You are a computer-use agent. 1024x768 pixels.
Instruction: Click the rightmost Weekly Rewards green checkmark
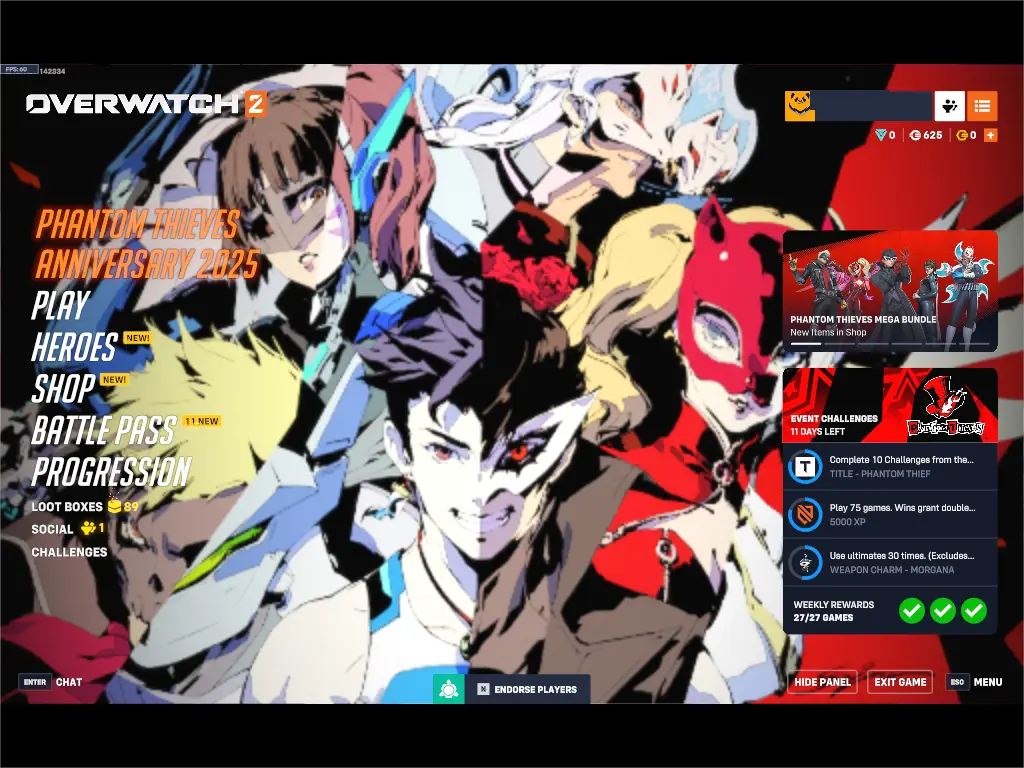tap(974, 611)
